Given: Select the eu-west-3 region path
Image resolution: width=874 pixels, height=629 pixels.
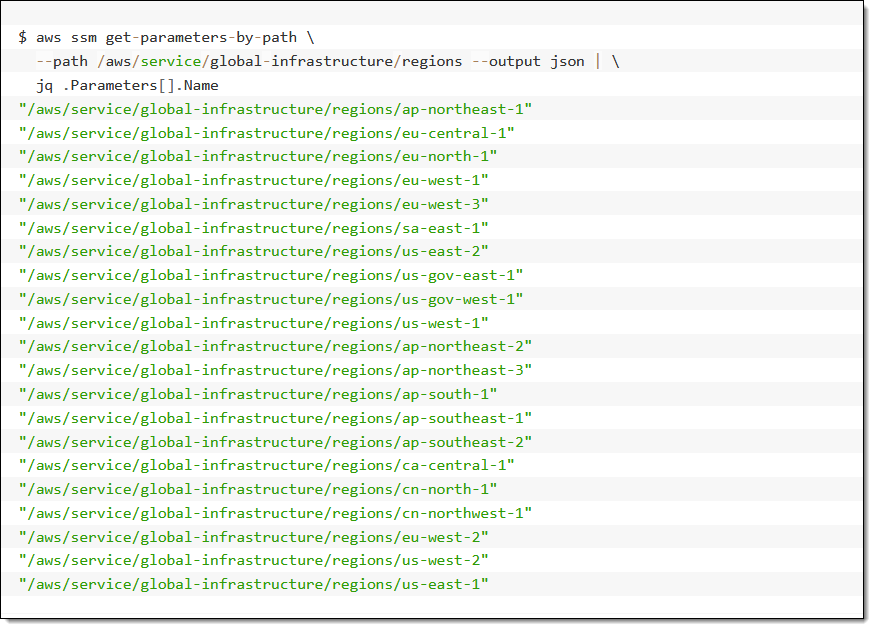Looking at the screenshot, I should (x=254, y=205).
